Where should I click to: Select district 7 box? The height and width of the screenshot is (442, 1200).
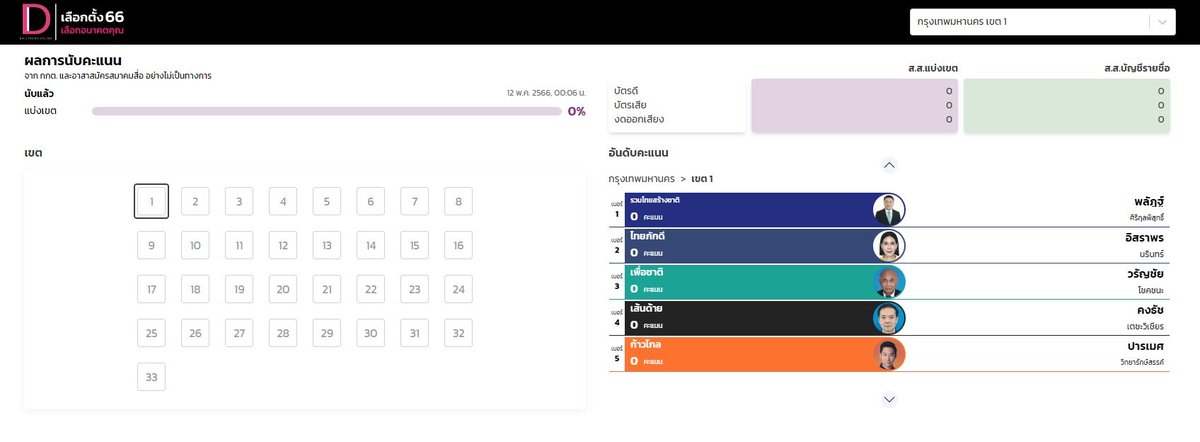(x=415, y=202)
